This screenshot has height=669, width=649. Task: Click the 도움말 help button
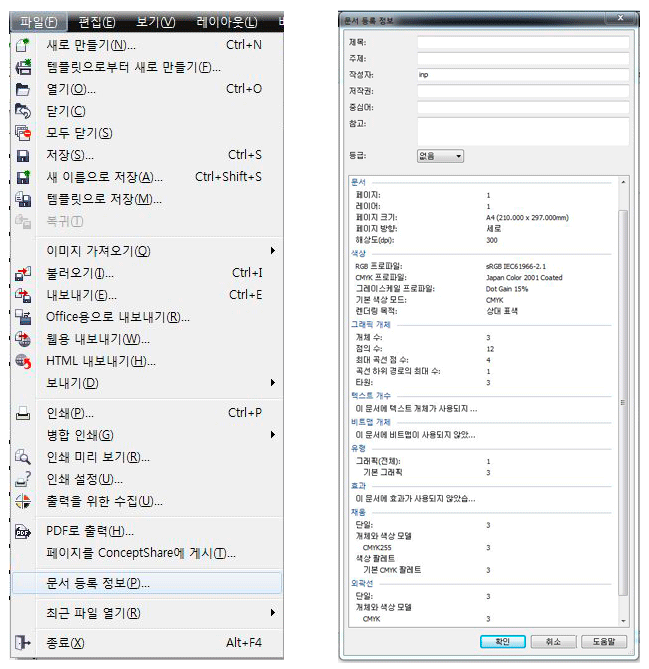[607, 641]
